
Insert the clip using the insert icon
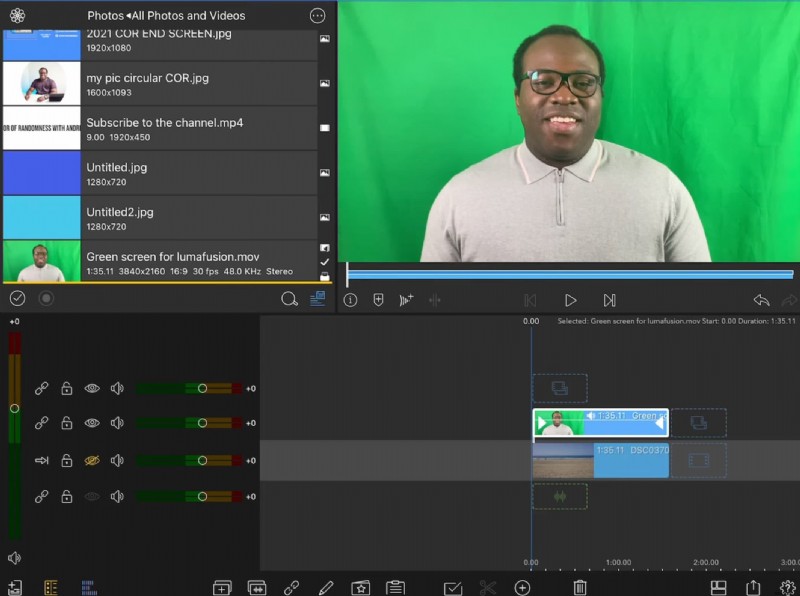click(257, 587)
